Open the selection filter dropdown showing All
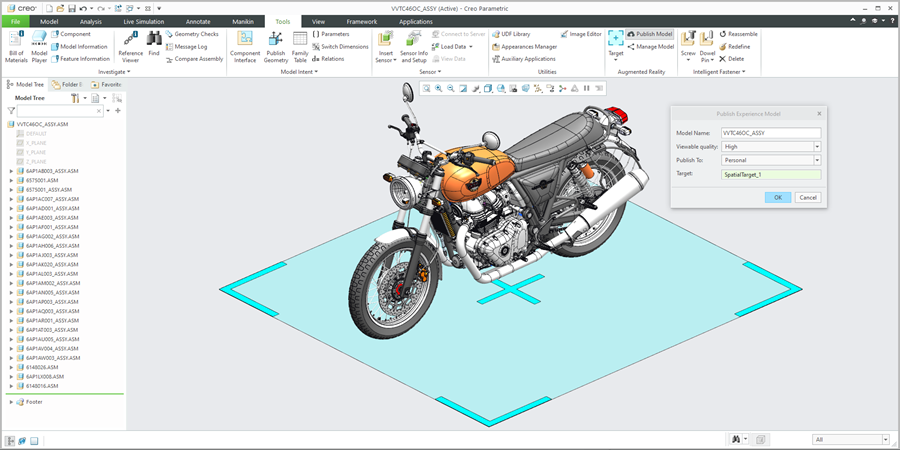 885,439
